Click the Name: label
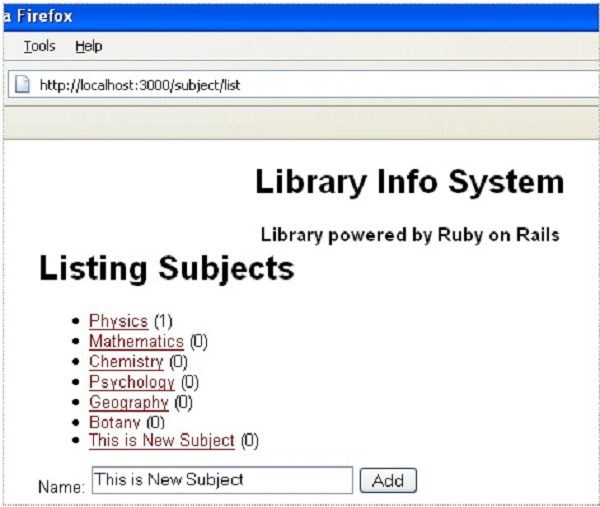 tap(61, 487)
